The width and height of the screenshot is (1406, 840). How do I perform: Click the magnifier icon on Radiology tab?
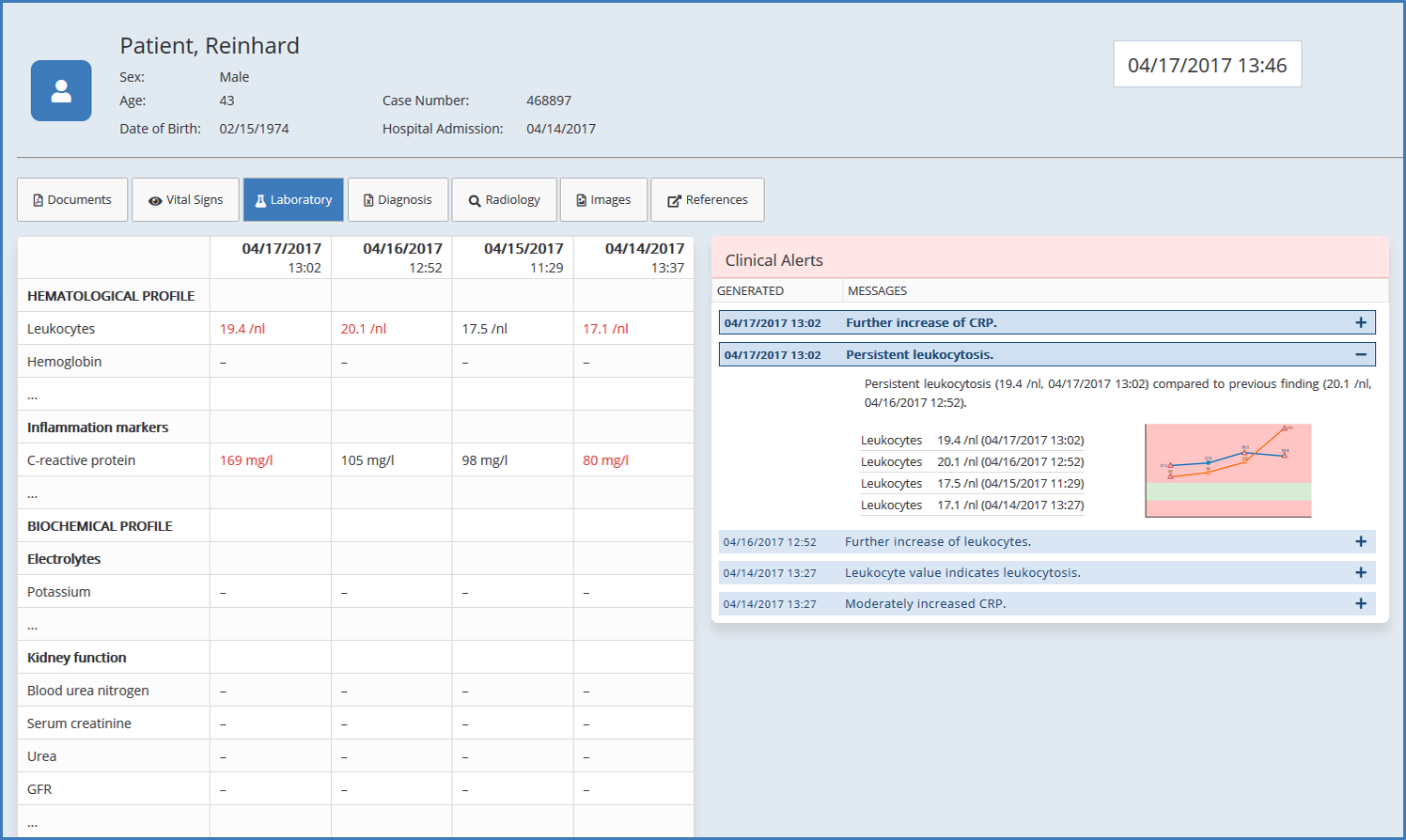point(475,200)
